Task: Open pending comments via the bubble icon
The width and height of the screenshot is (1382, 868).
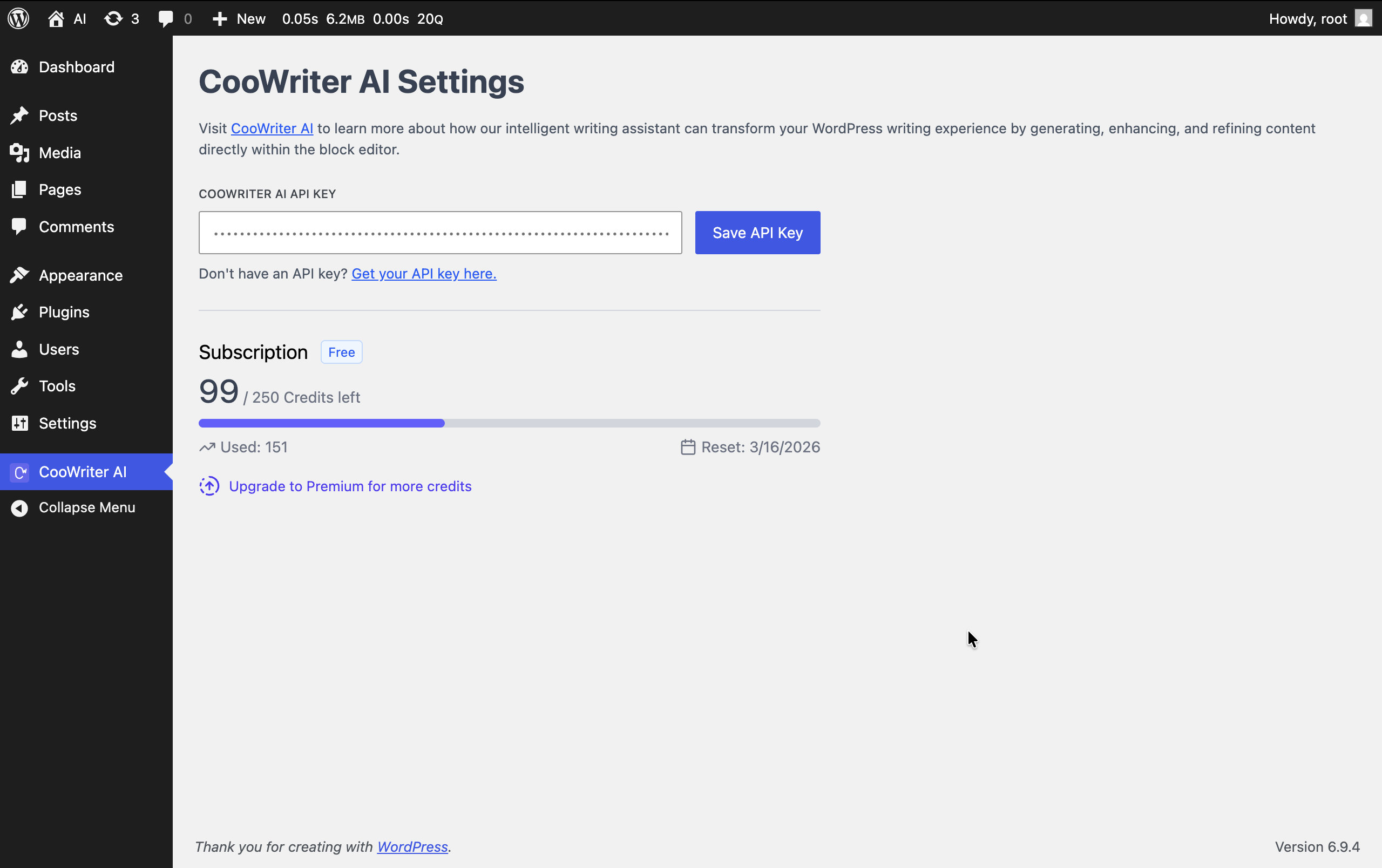Action: [x=165, y=18]
